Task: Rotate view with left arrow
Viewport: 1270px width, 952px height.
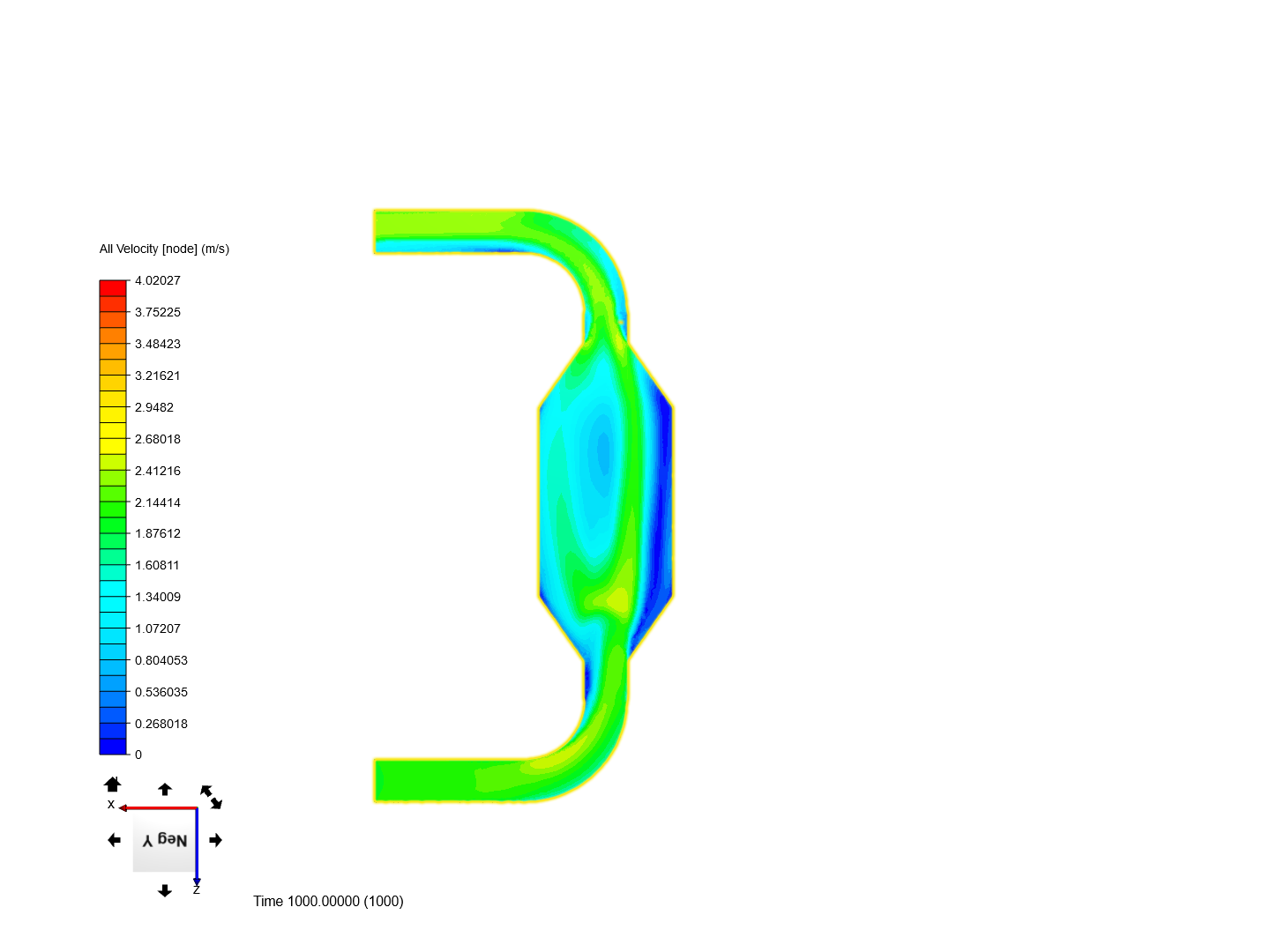Action: tap(114, 840)
